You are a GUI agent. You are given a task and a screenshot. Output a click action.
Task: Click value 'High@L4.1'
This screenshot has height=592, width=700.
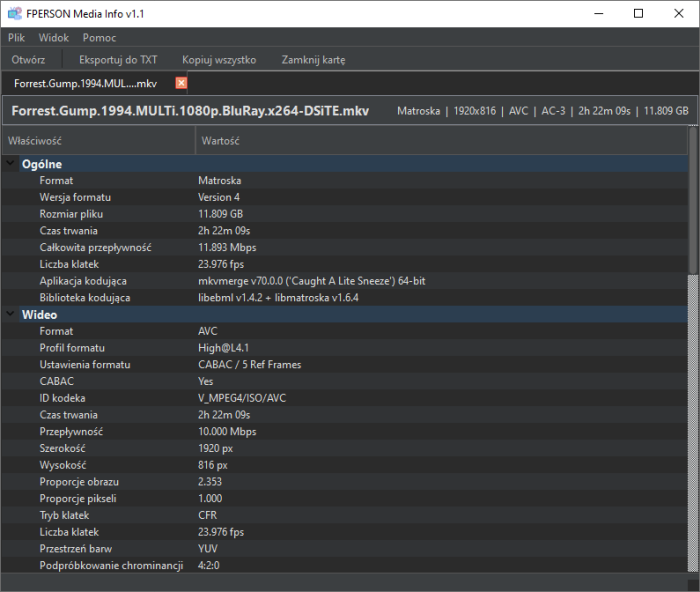[x=223, y=348]
